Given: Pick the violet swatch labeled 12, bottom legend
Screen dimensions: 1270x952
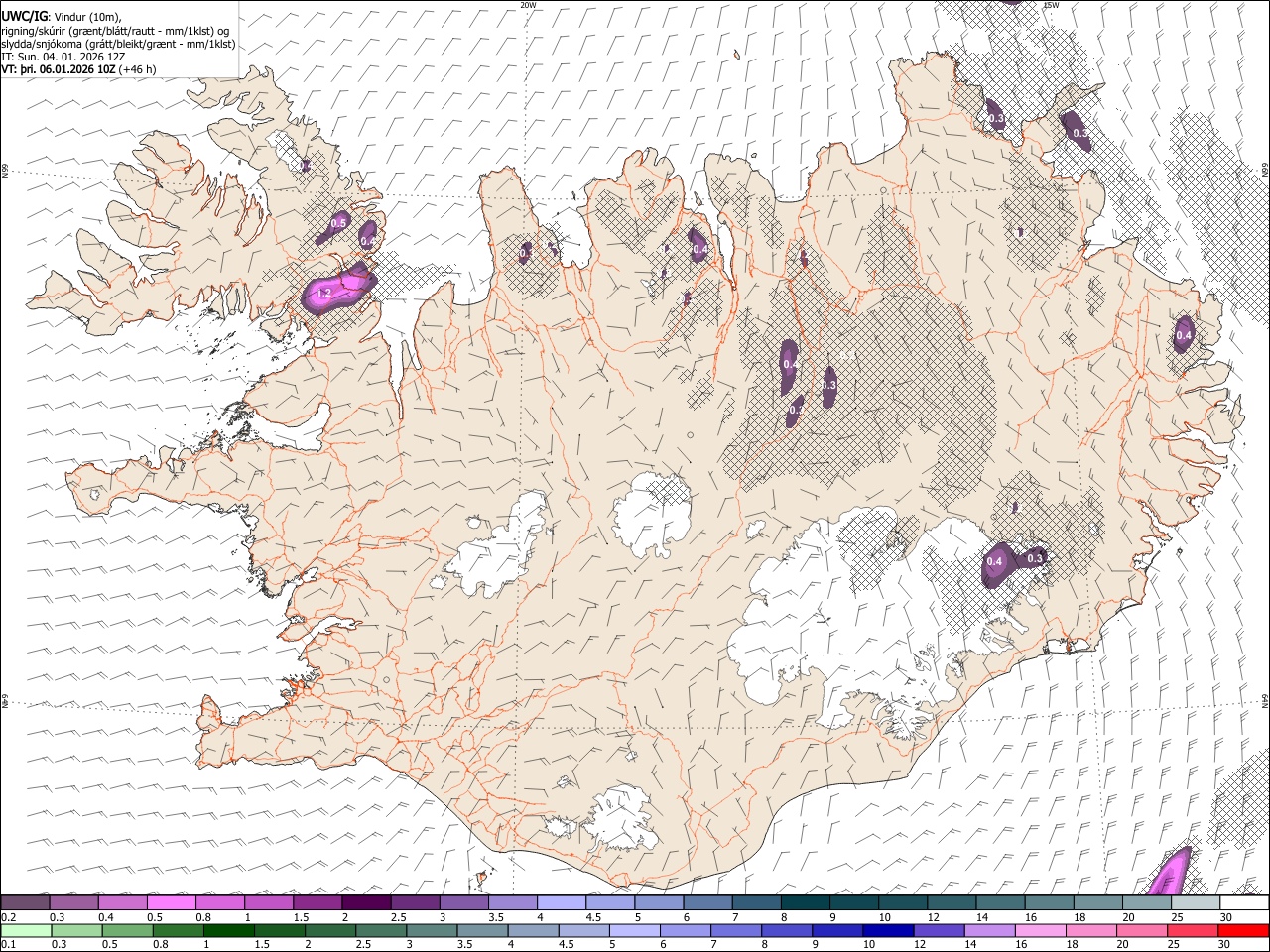Looking at the screenshot, I should coord(940,931).
